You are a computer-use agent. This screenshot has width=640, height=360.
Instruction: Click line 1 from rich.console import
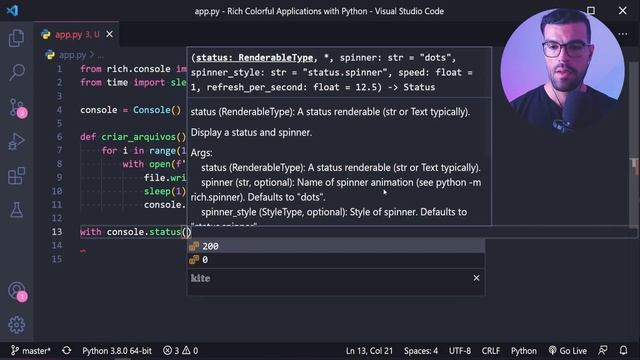point(133,69)
